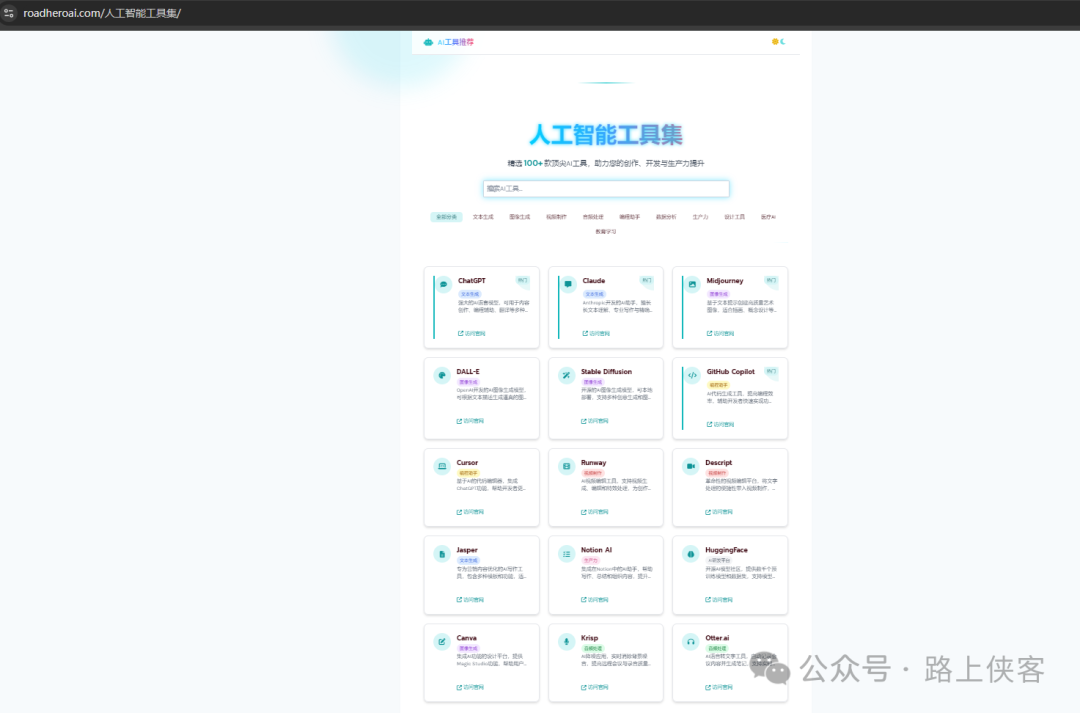Click the Runway film icon
Viewport: 1080px width, 713px height.
pos(566,466)
